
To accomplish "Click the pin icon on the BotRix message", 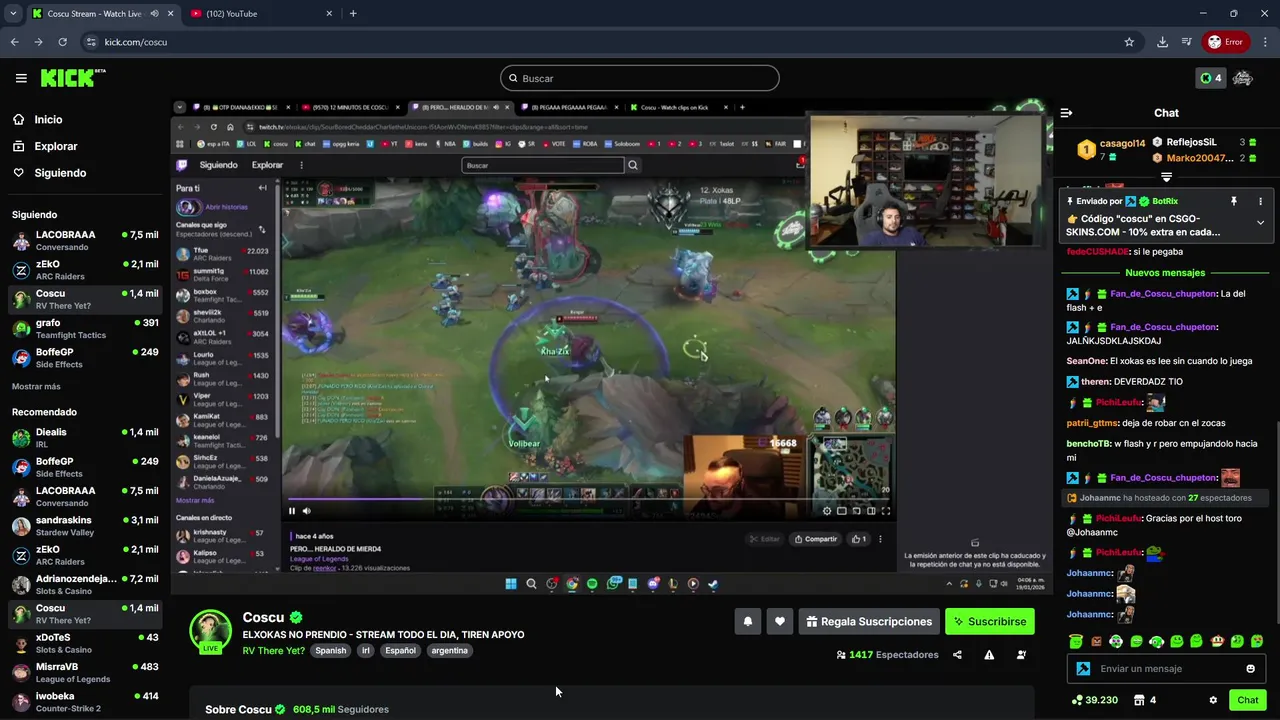I will 1233,201.
